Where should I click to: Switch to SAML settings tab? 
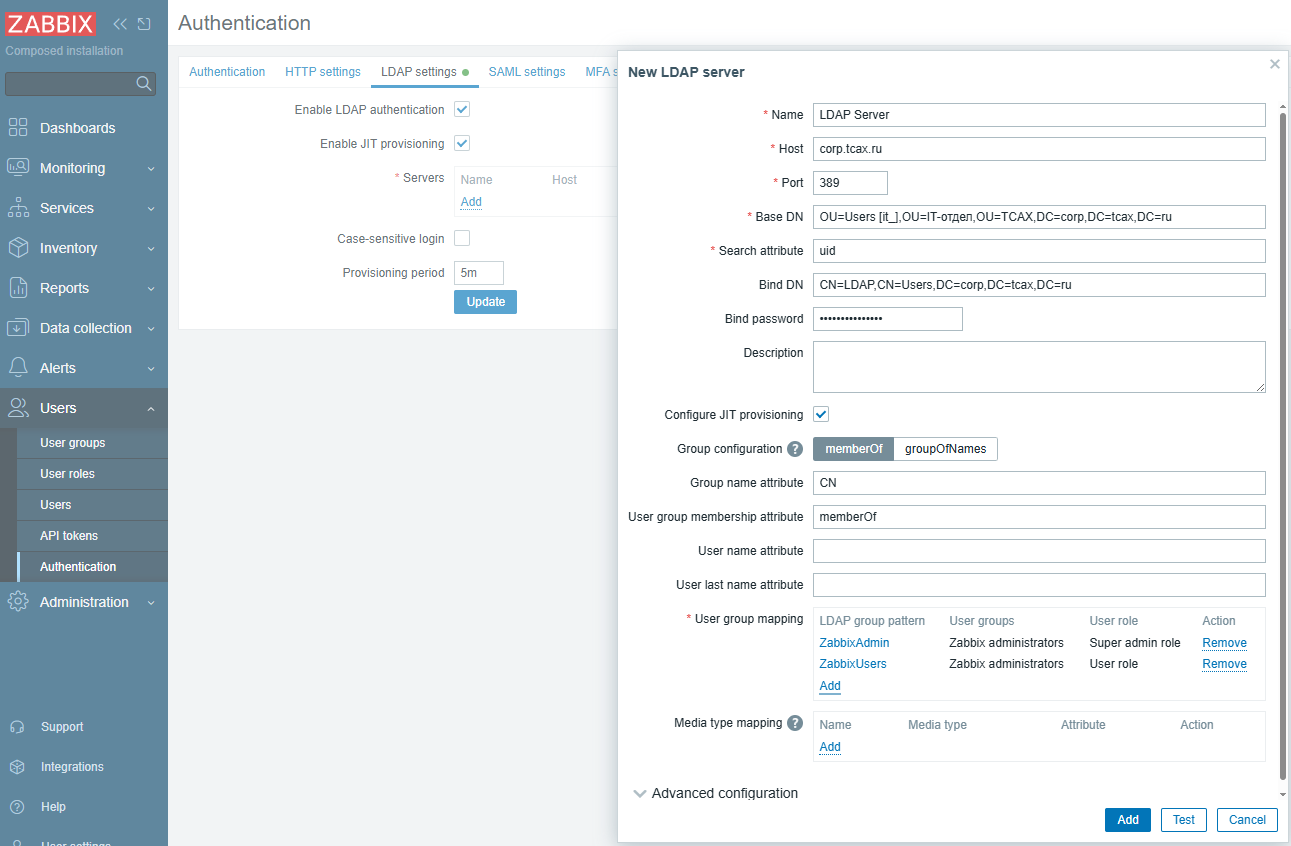(527, 72)
